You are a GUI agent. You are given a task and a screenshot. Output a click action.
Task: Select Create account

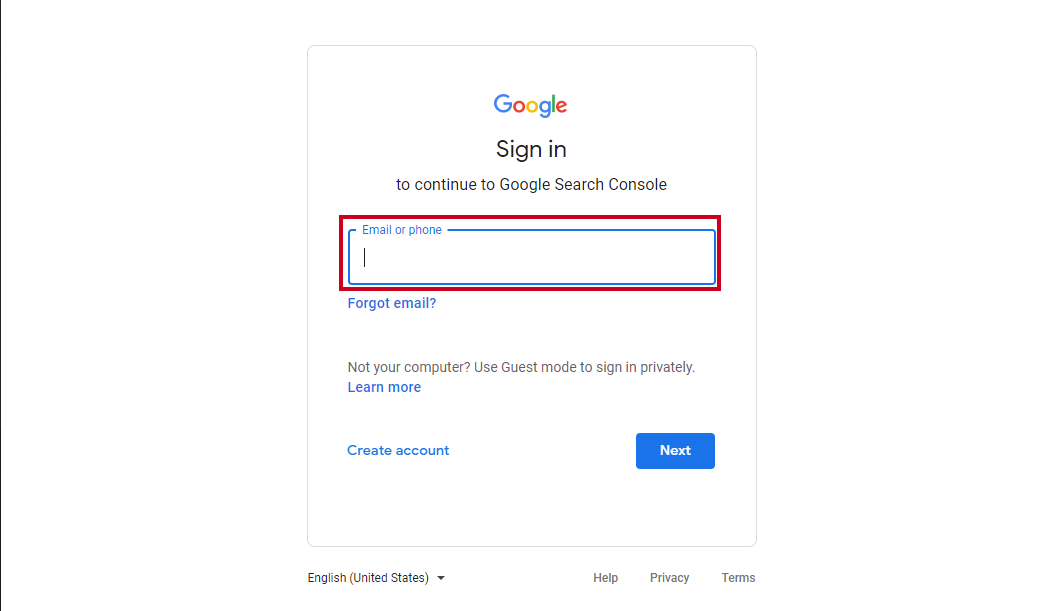pyautogui.click(x=398, y=450)
